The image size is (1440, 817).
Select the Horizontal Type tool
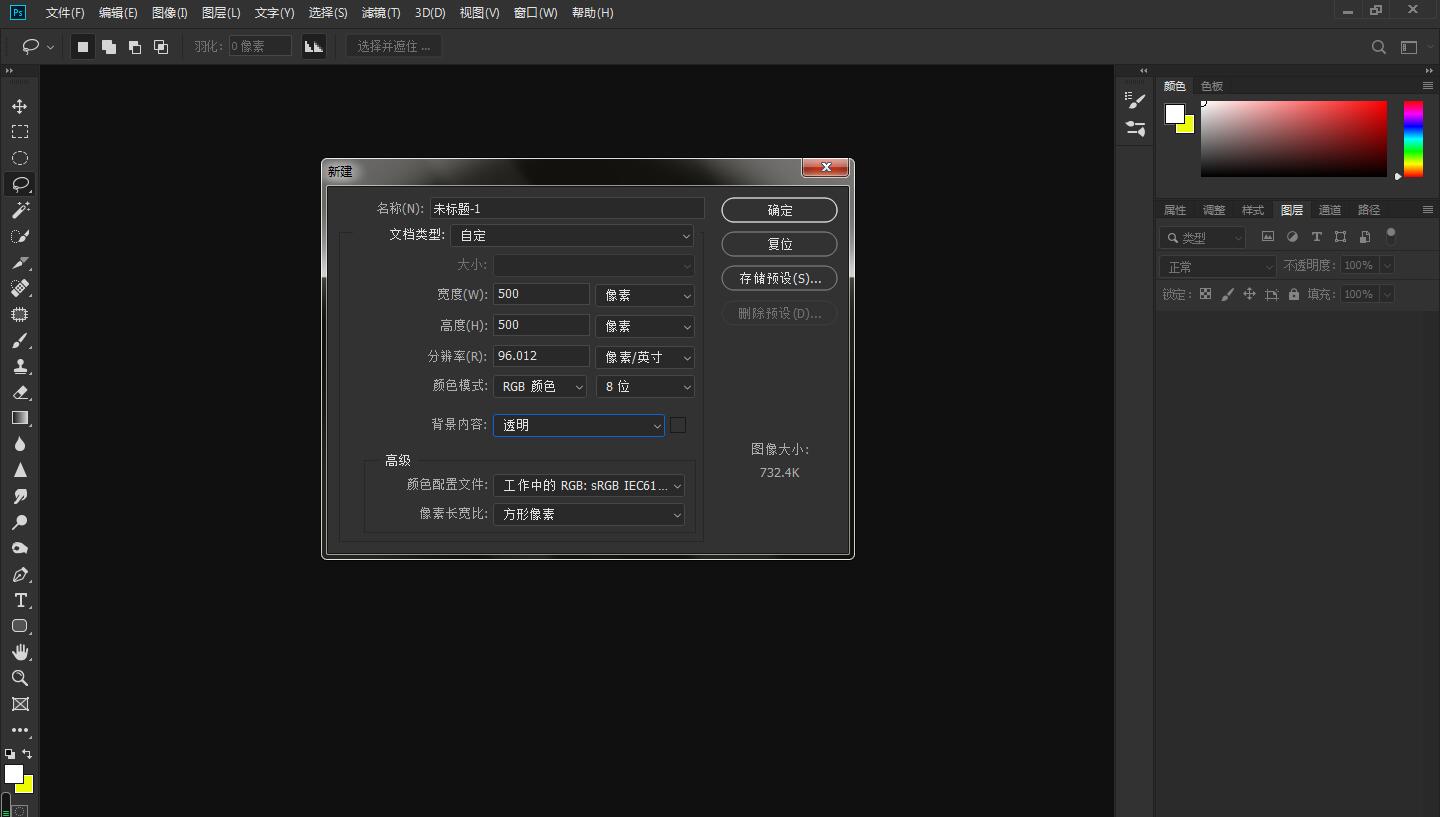20,600
